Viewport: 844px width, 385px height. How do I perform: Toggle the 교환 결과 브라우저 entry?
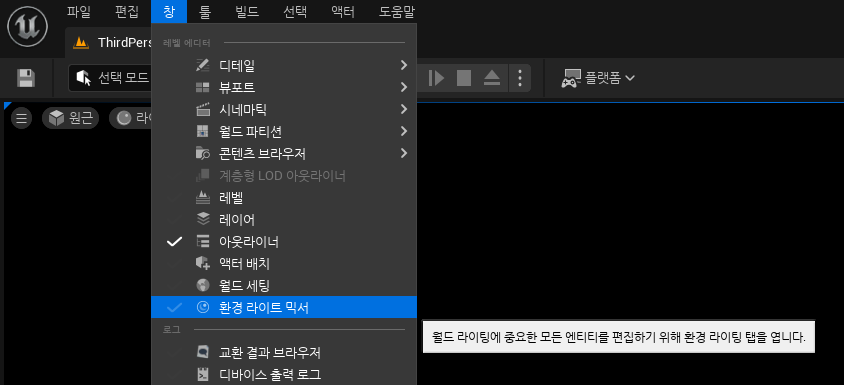pyautogui.click(x=284, y=352)
